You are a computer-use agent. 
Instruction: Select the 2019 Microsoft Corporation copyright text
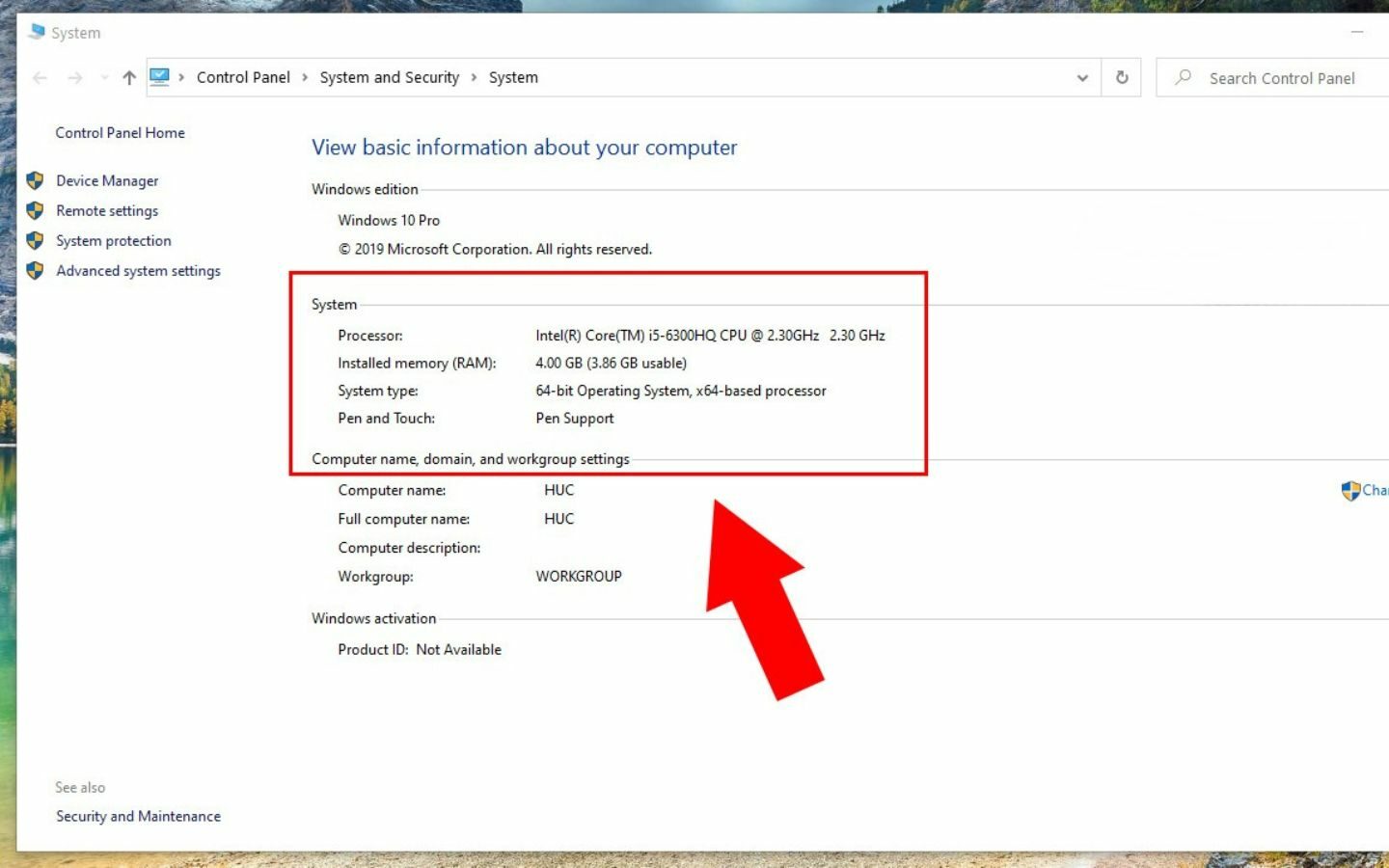[495, 250]
